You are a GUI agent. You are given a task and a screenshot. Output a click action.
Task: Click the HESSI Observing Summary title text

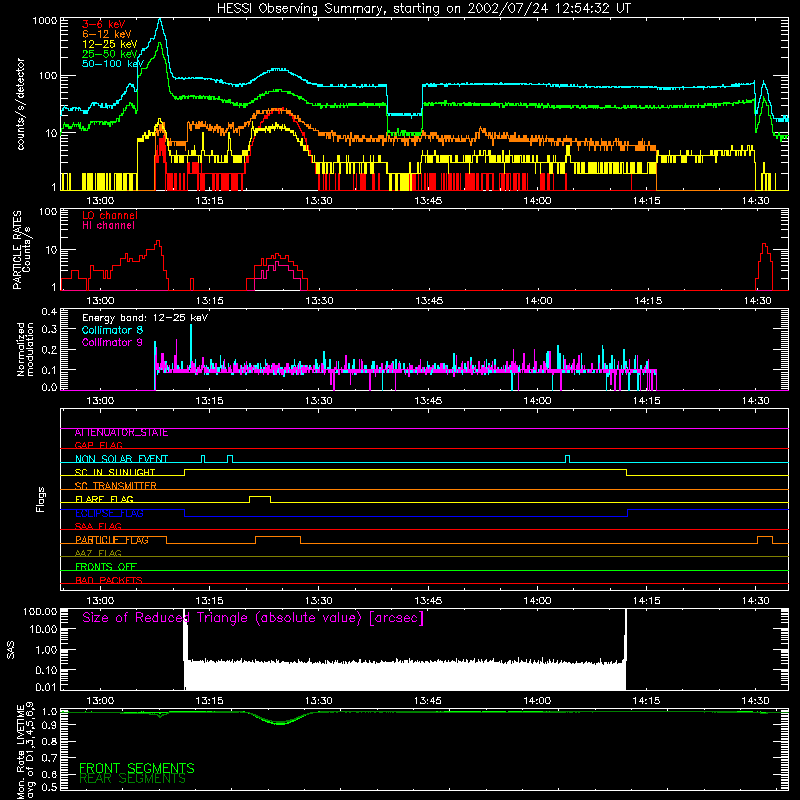(x=423, y=9)
